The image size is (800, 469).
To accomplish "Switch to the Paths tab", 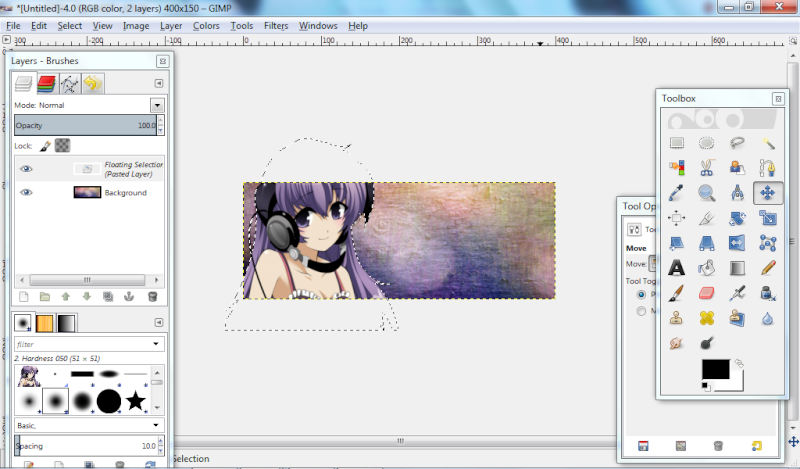I will (70, 84).
